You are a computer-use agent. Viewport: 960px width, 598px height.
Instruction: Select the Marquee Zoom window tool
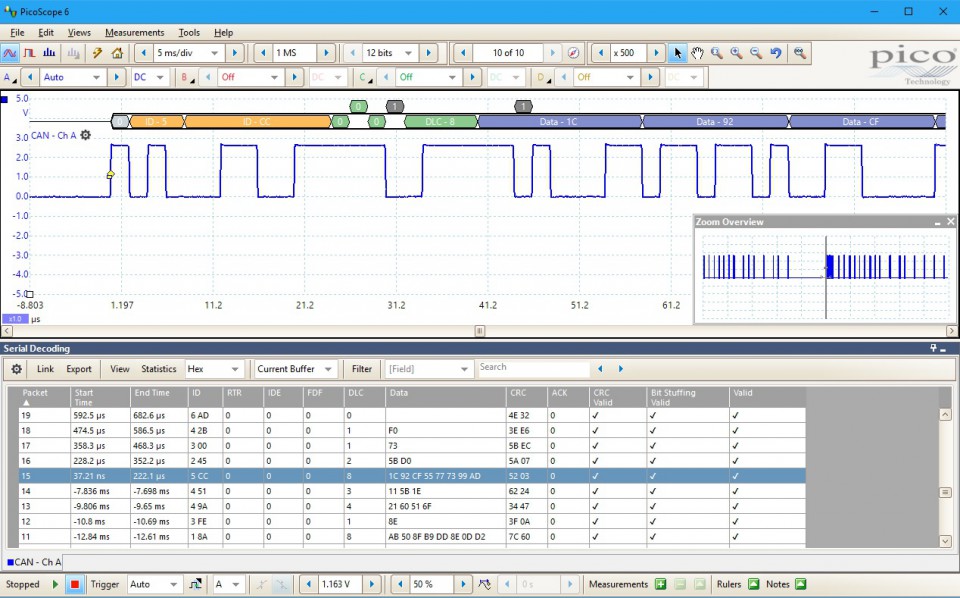pos(716,53)
